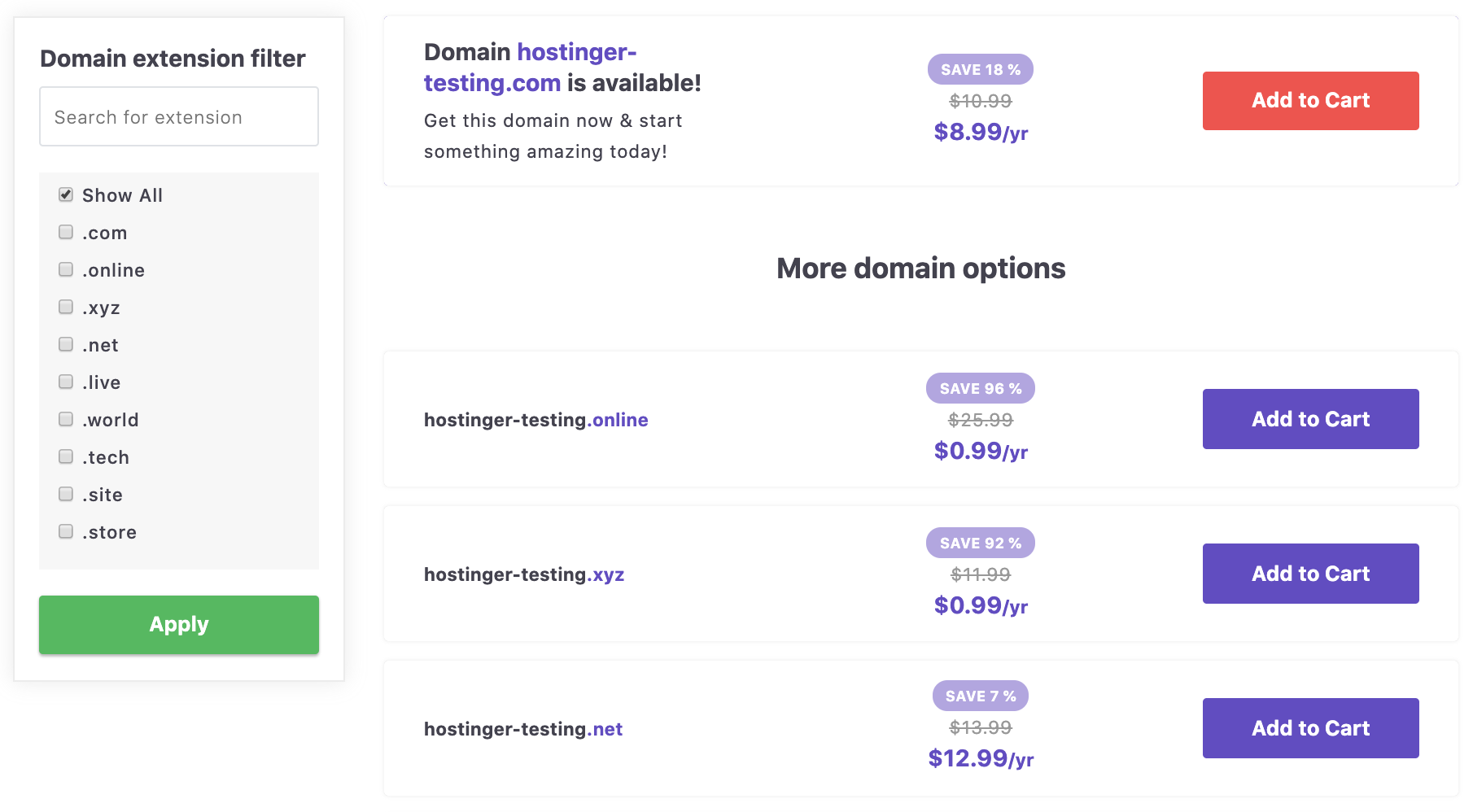Select the .store extension checkbox
This screenshot has height=812, width=1473.
pos(66,531)
